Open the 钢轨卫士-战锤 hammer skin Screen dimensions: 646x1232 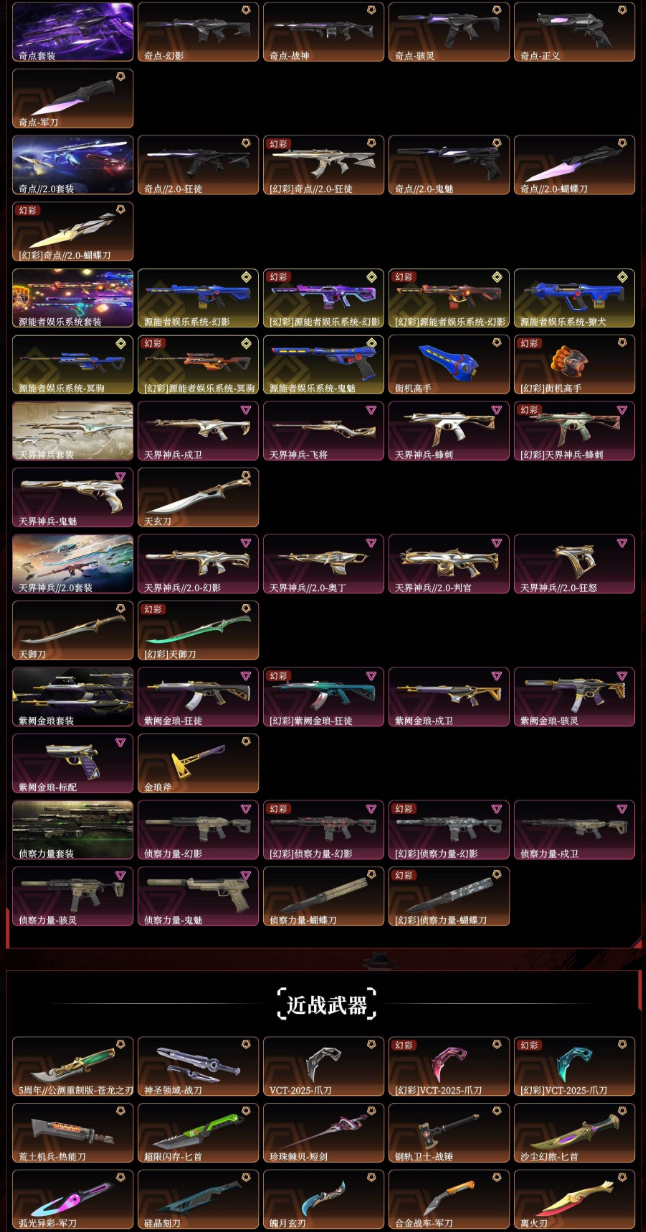(x=449, y=1133)
